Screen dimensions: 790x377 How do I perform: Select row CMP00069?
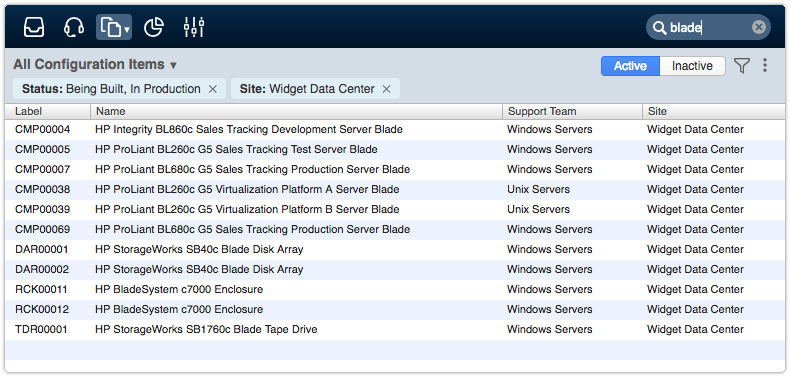[395, 229]
